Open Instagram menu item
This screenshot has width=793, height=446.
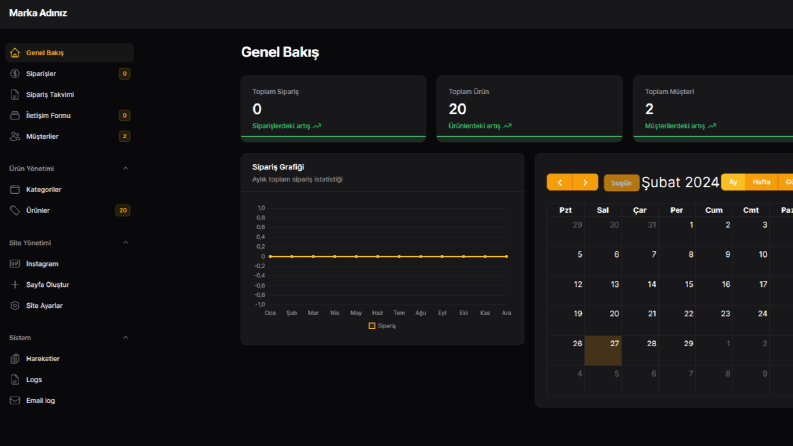[x=69, y=263]
